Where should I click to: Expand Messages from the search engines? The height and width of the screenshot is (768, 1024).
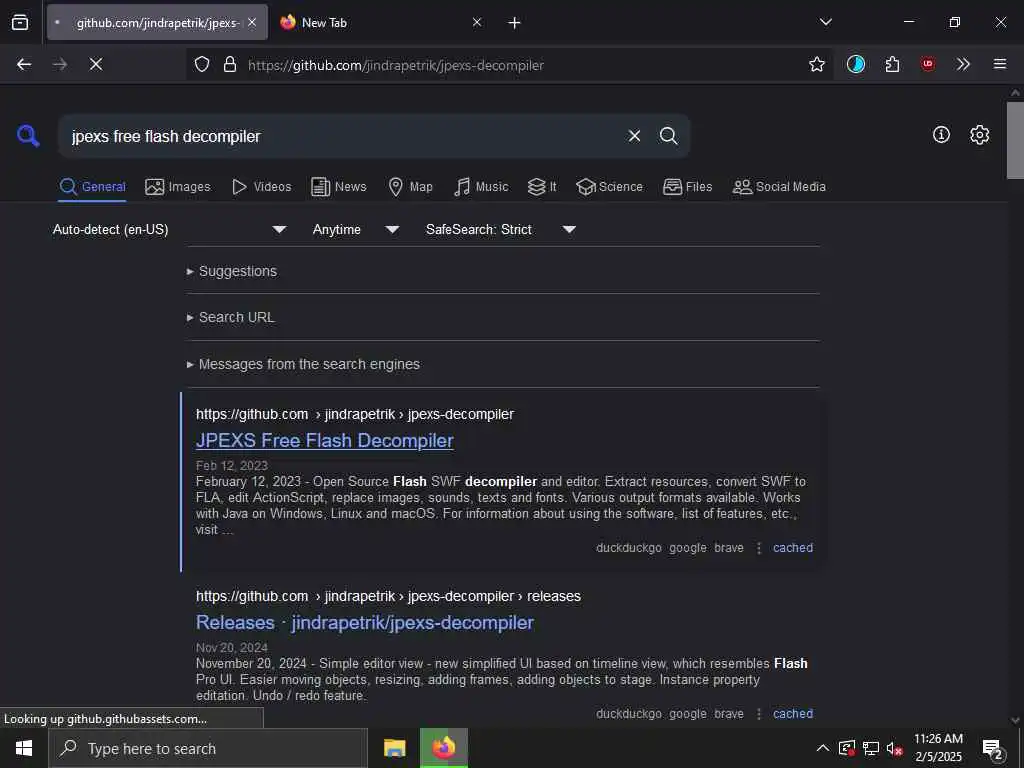303,364
